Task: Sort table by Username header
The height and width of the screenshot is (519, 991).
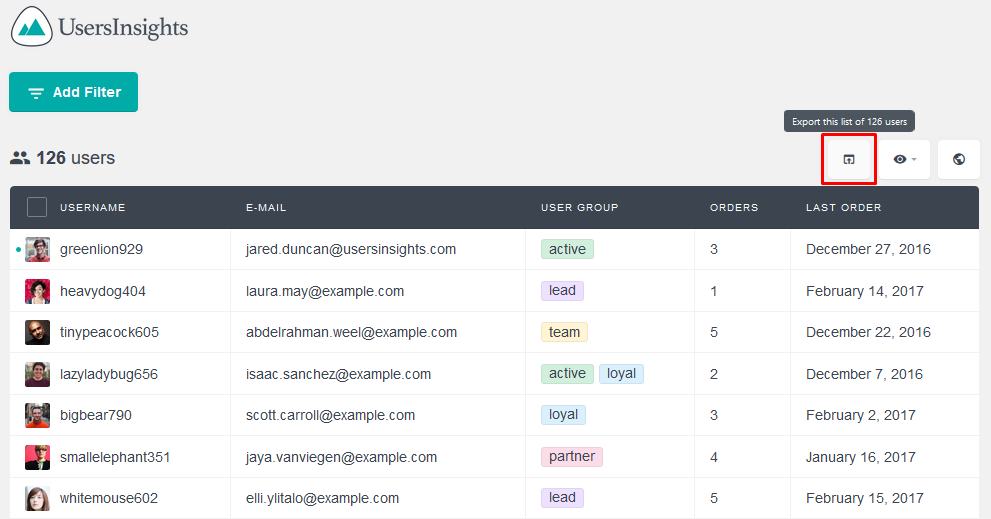Action: pyautogui.click(x=92, y=207)
